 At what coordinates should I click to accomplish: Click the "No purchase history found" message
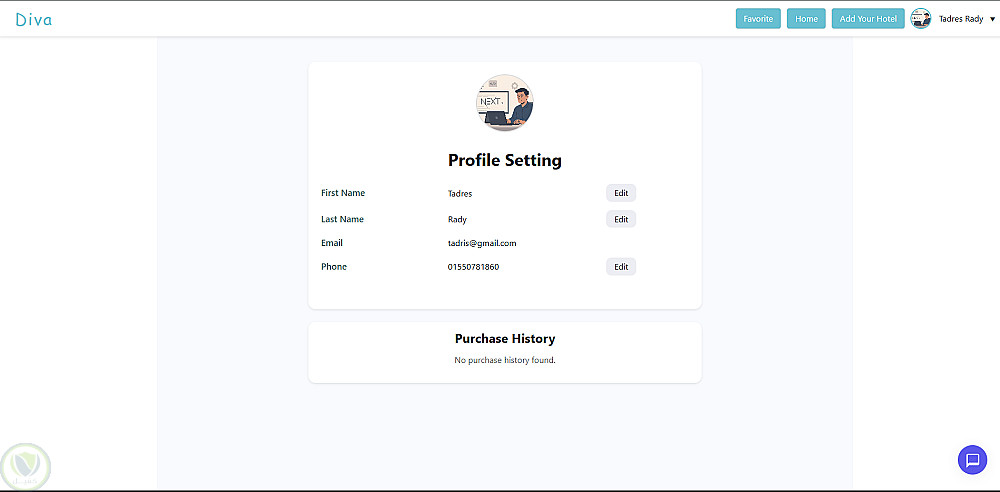pos(505,360)
